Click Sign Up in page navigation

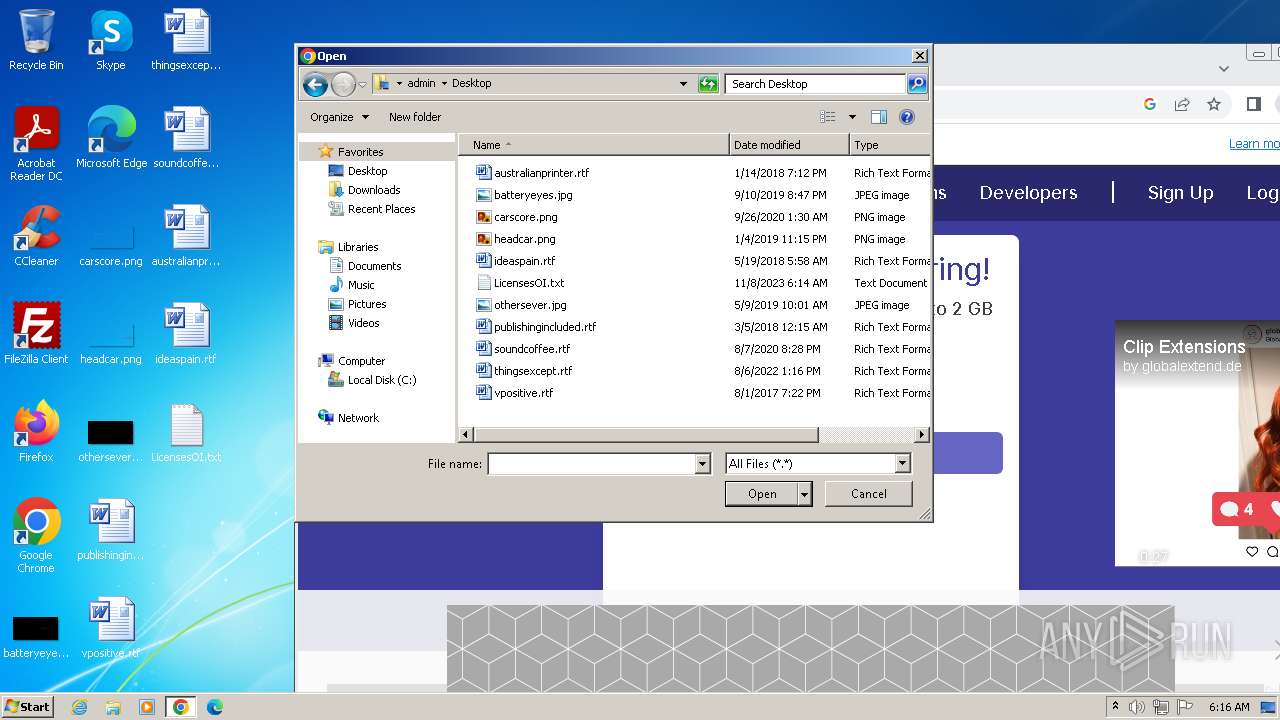[1180, 193]
